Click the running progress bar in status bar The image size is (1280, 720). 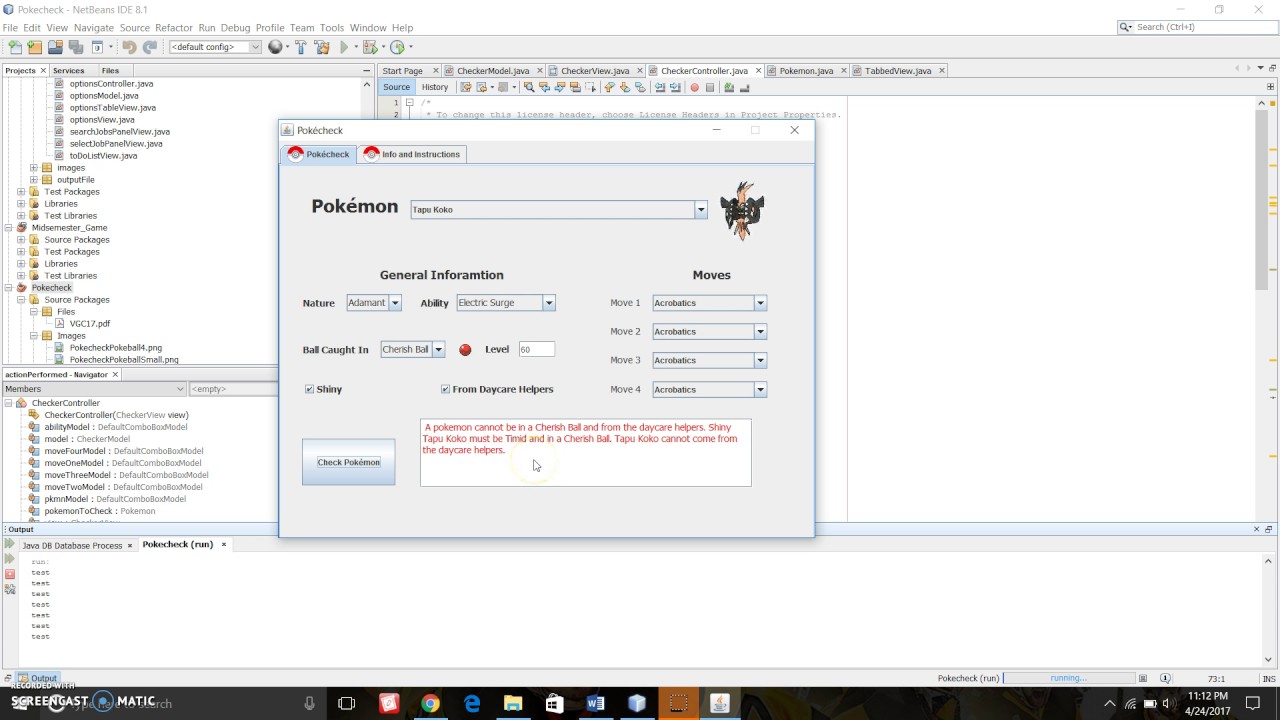[x=1068, y=678]
